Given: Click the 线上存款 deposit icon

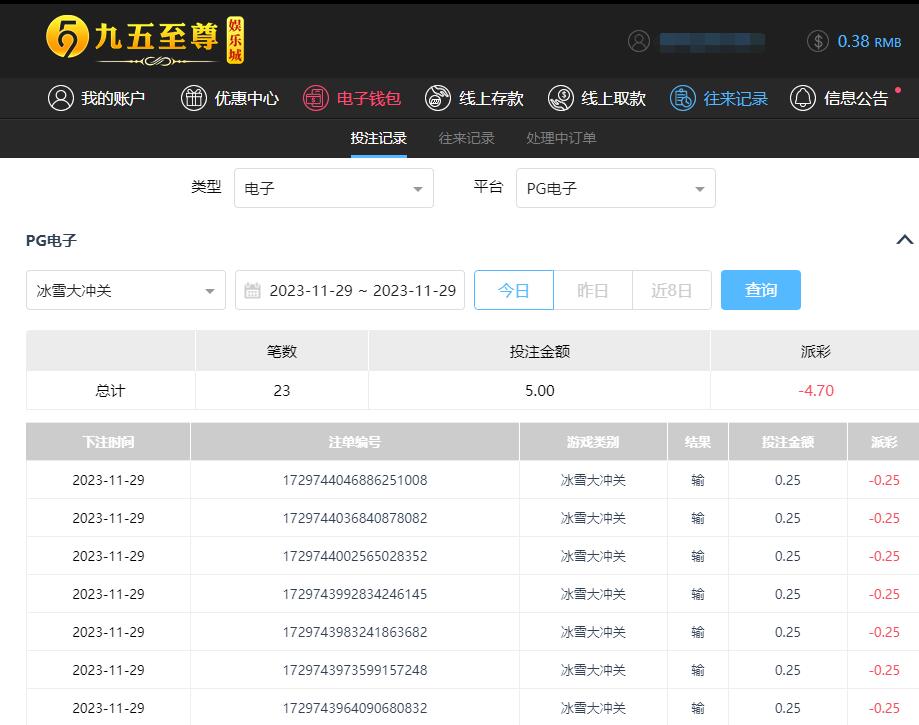Looking at the screenshot, I should tap(438, 98).
